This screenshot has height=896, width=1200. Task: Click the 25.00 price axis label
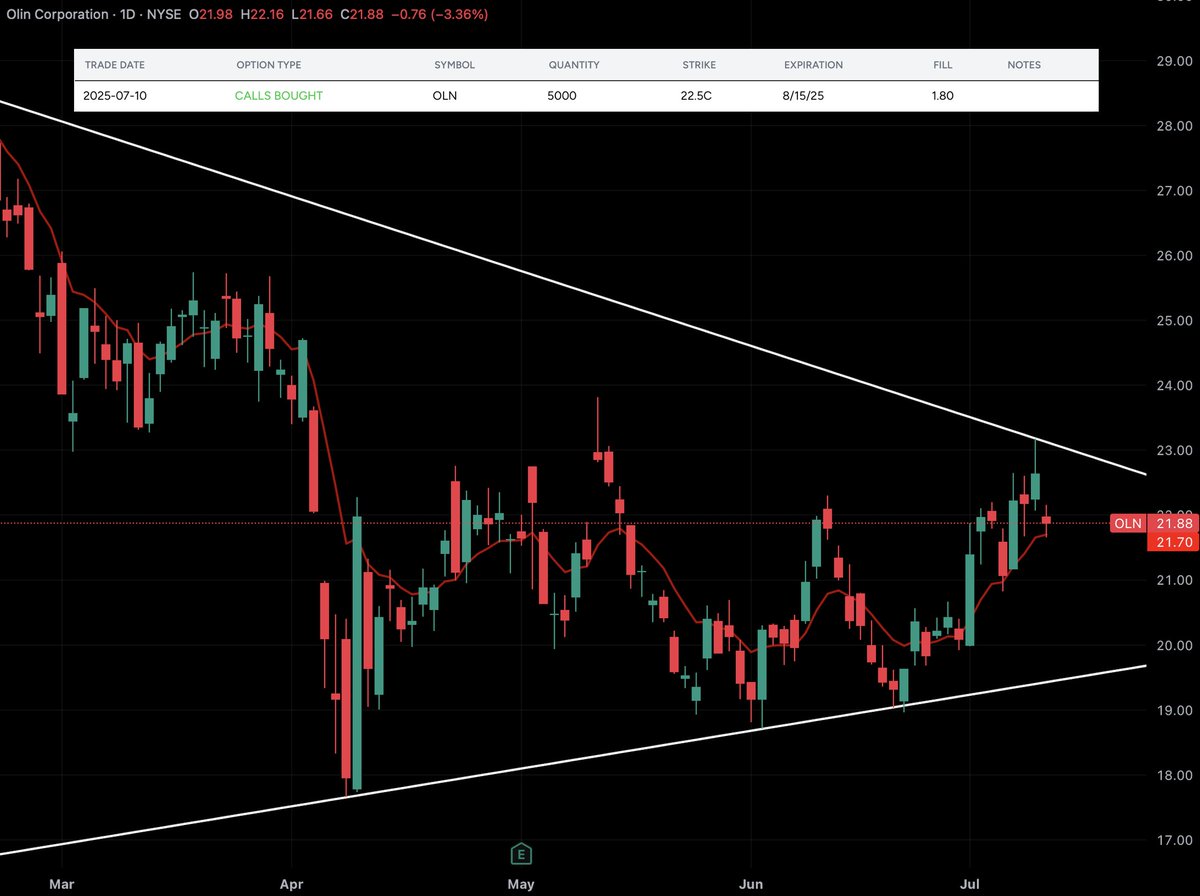click(x=1172, y=321)
